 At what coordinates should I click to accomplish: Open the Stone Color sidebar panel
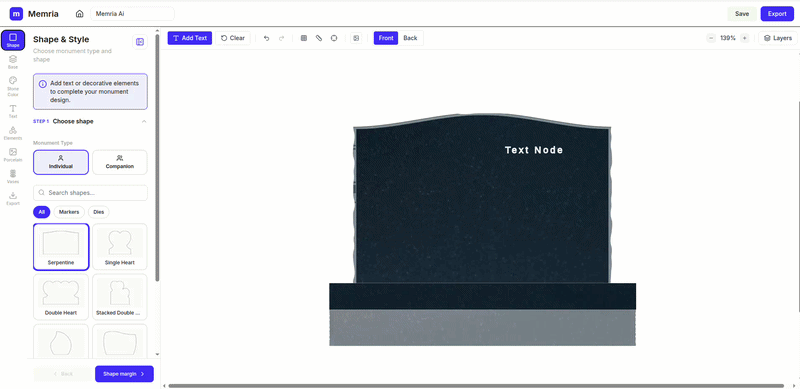pyautogui.click(x=13, y=86)
